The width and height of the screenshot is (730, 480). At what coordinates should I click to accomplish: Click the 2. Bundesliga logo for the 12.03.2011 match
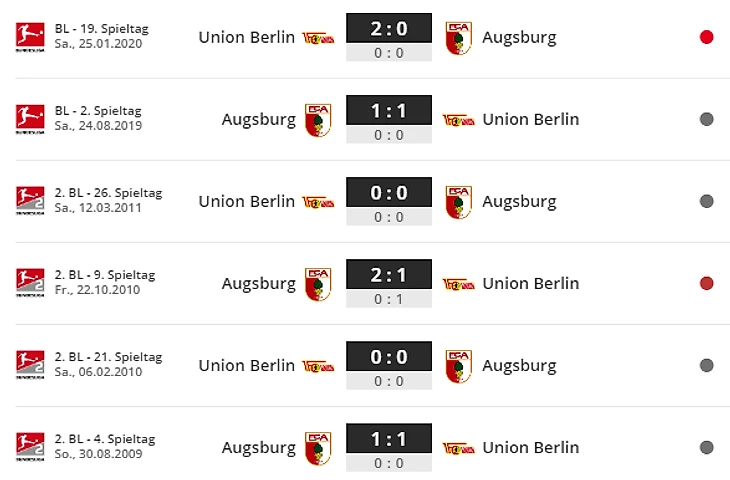[30, 201]
